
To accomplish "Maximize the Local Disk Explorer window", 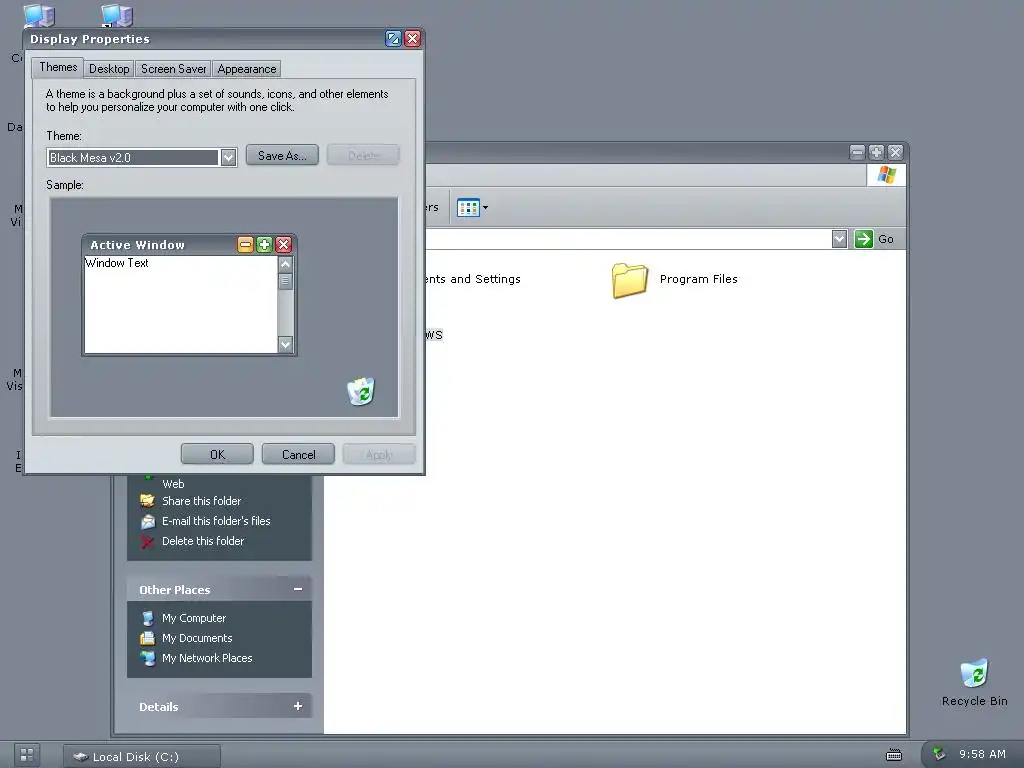I will point(876,153).
